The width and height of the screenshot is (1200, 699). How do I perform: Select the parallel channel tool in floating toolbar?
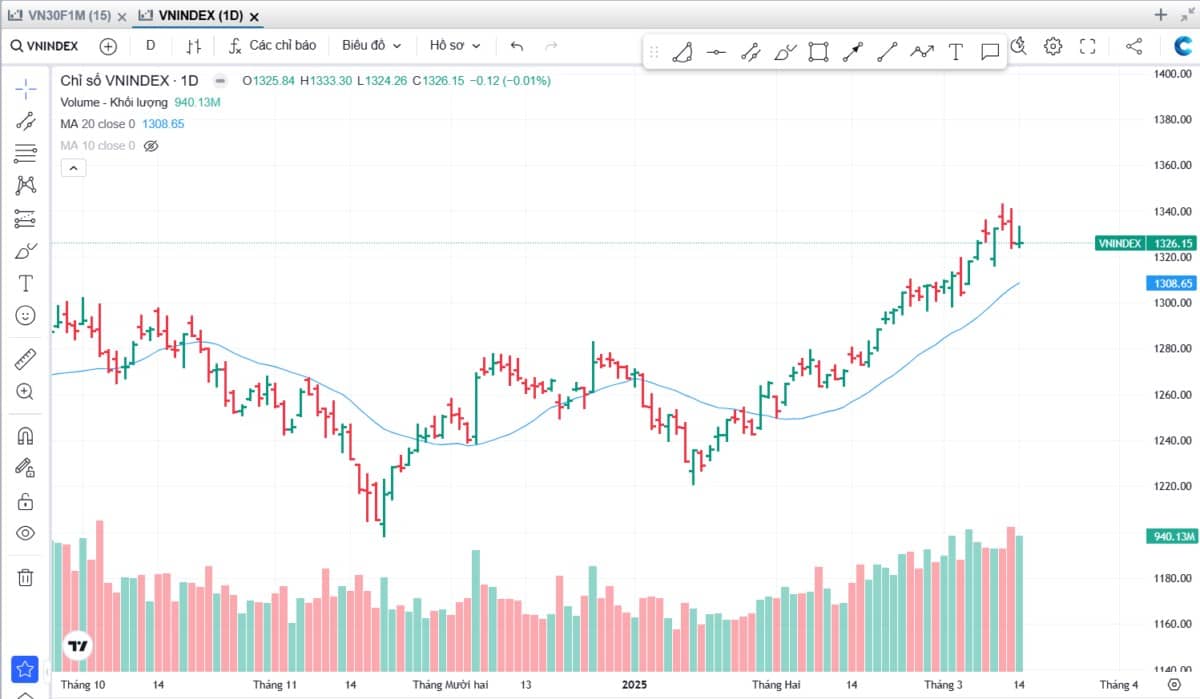(x=750, y=52)
